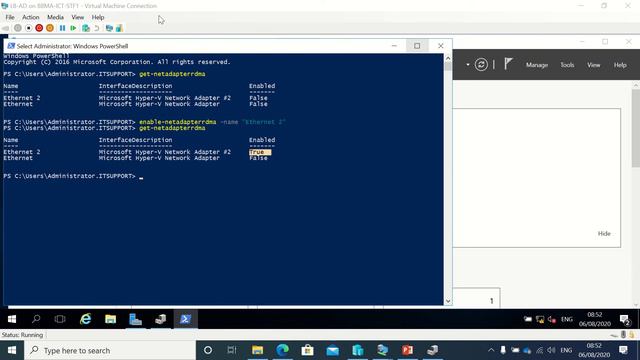The width and height of the screenshot is (640, 360).
Task: Click the Share/USB toolbar icon next to Enhanced Session
Action: point(119,28)
